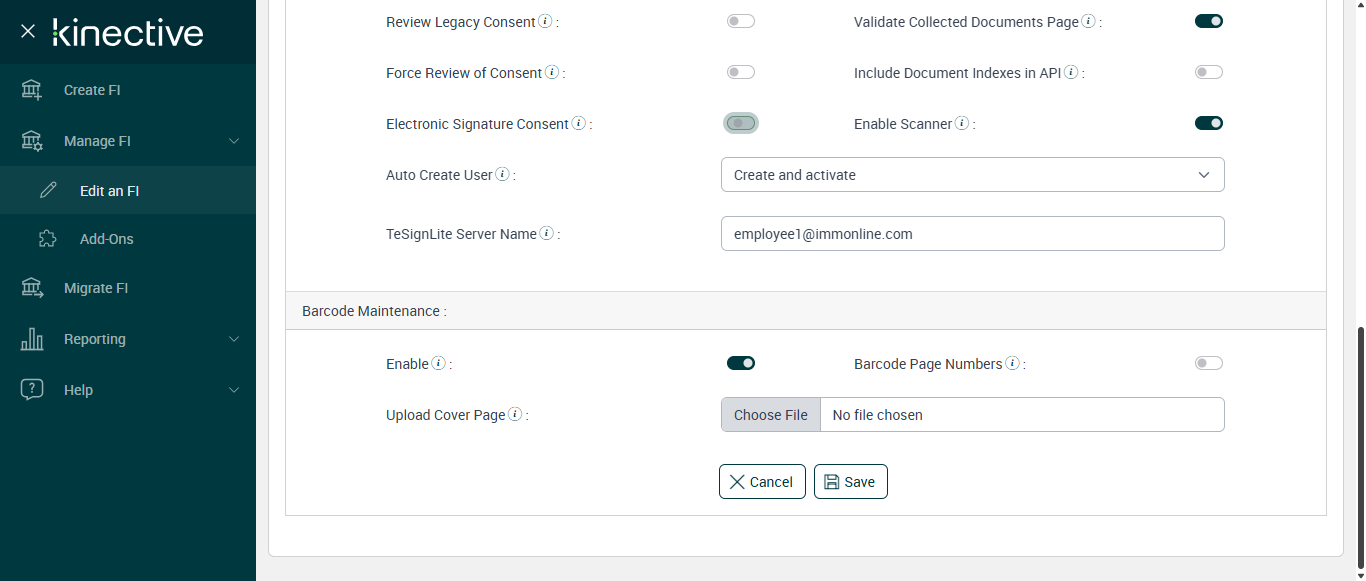Click the info icon beside TeSignLite Server Name
This screenshot has height=581, width=1366.
(x=547, y=233)
